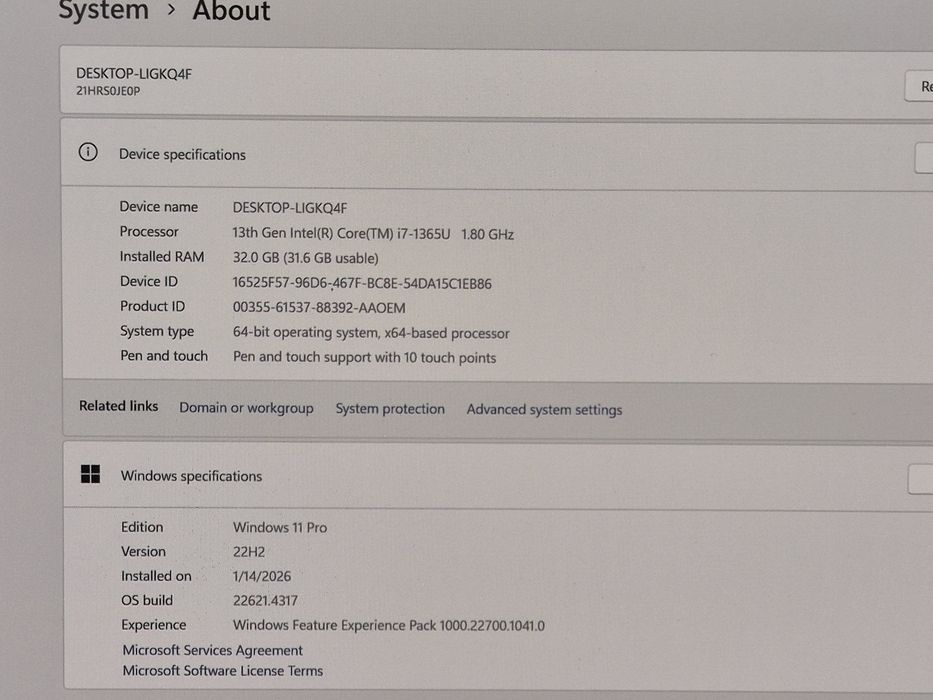
Task: Click the Device name label
Action: (158, 207)
